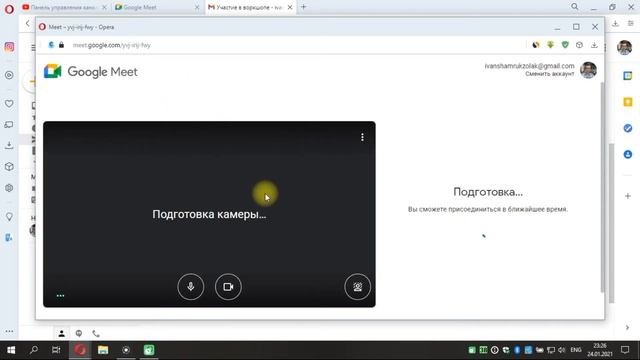The image size is (640, 360).
Task: Open the sidebar extensions cube icon
Action: point(9,167)
